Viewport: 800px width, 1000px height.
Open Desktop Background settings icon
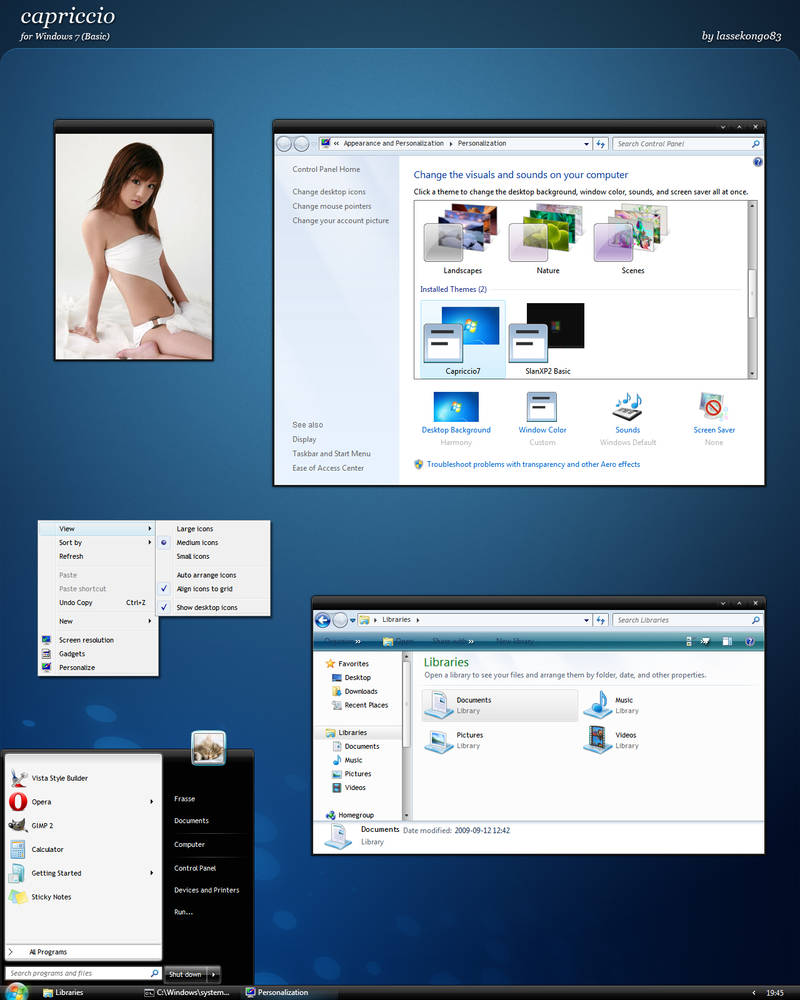[x=456, y=407]
